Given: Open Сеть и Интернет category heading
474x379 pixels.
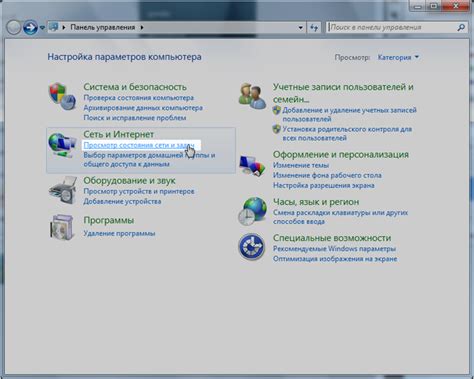Looking at the screenshot, I should pos(119,134).
